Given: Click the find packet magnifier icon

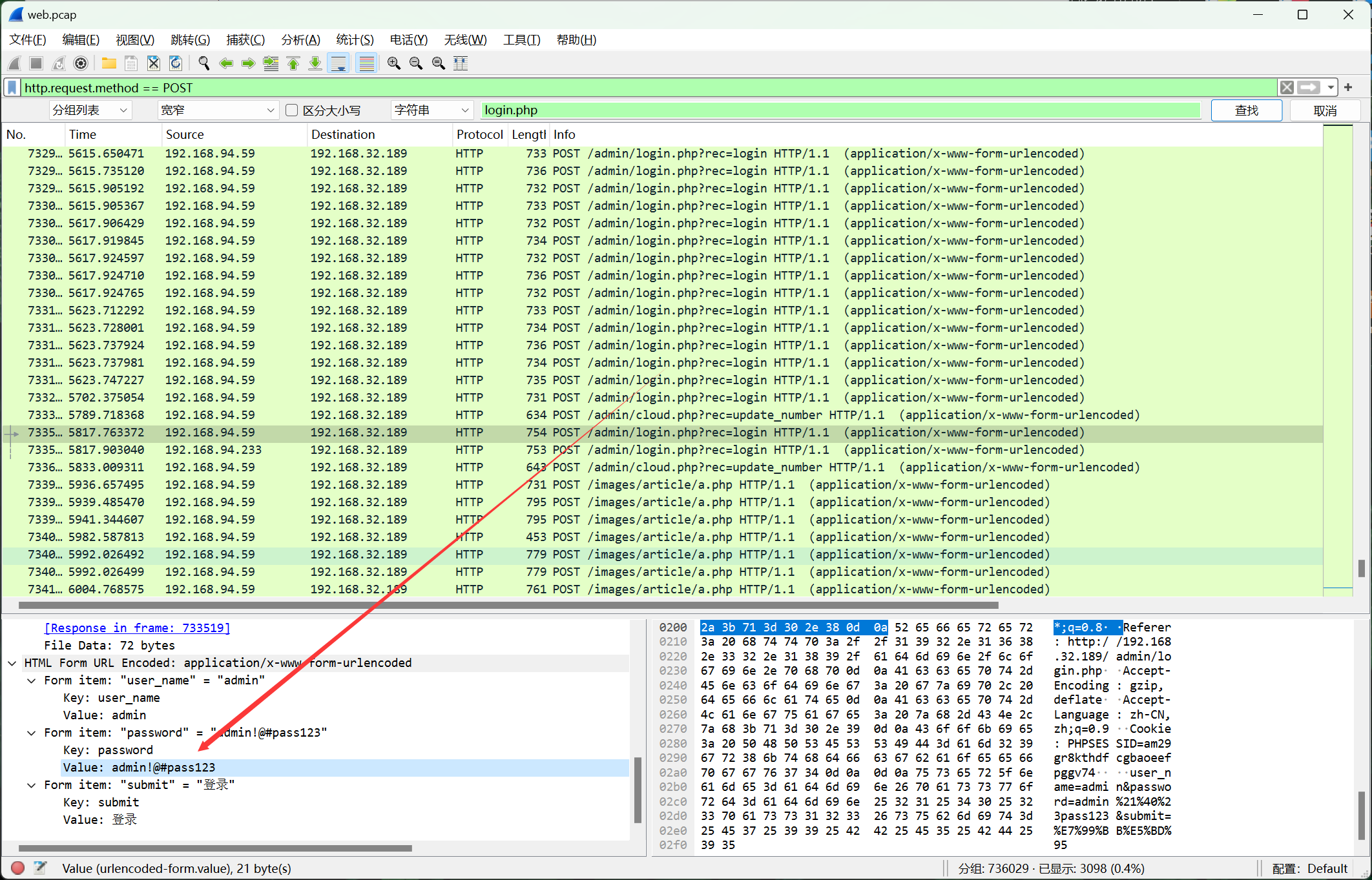Looking at the screenshot, I should [x=204, y=63].
